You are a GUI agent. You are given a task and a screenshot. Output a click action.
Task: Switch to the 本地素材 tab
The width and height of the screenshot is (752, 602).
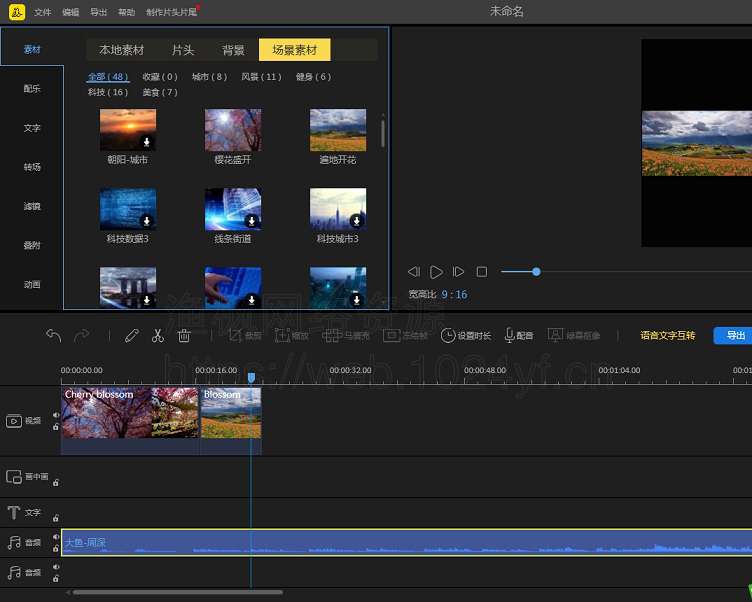click(121, 50)
